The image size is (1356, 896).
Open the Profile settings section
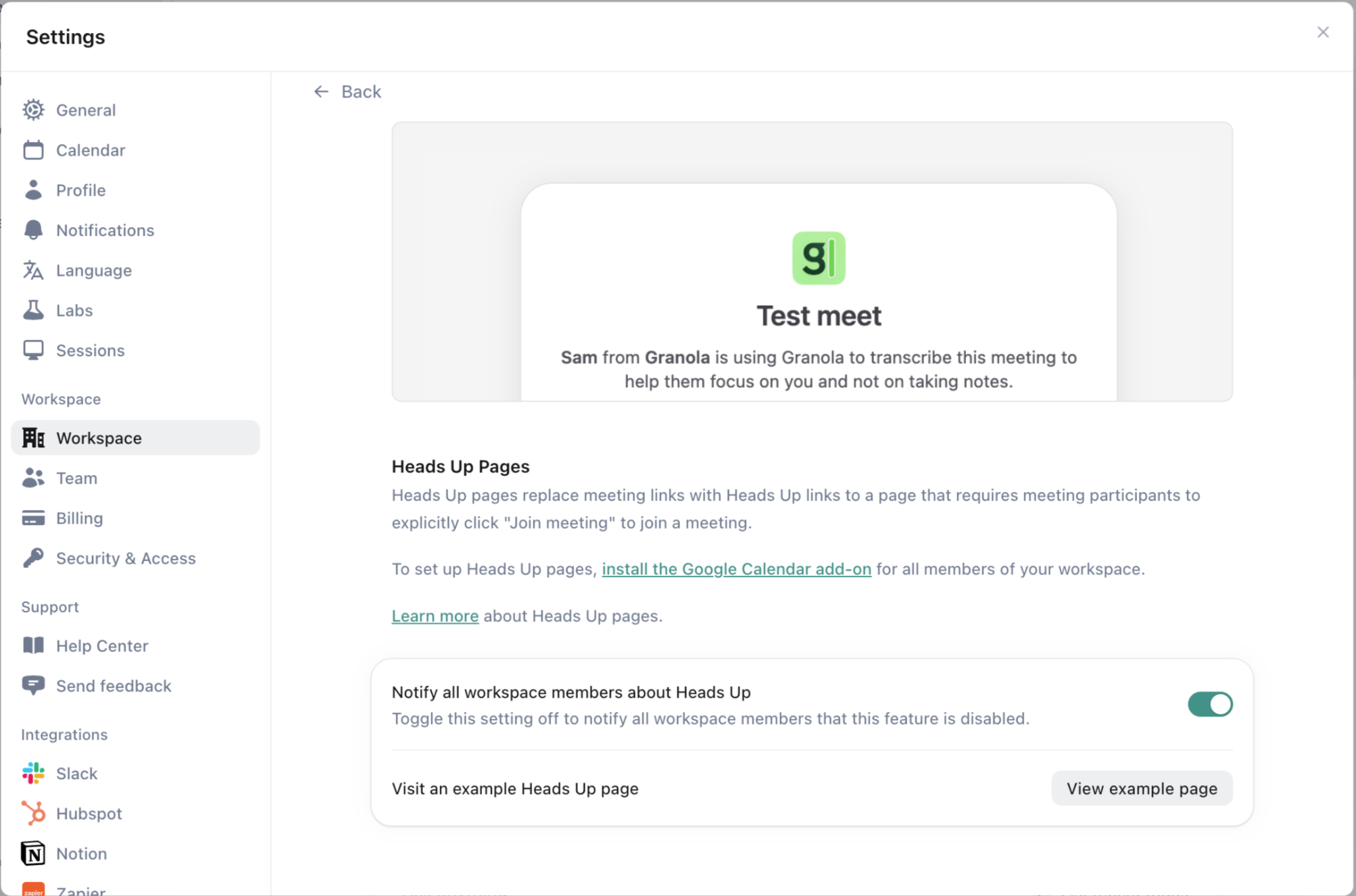coord(80,190)
